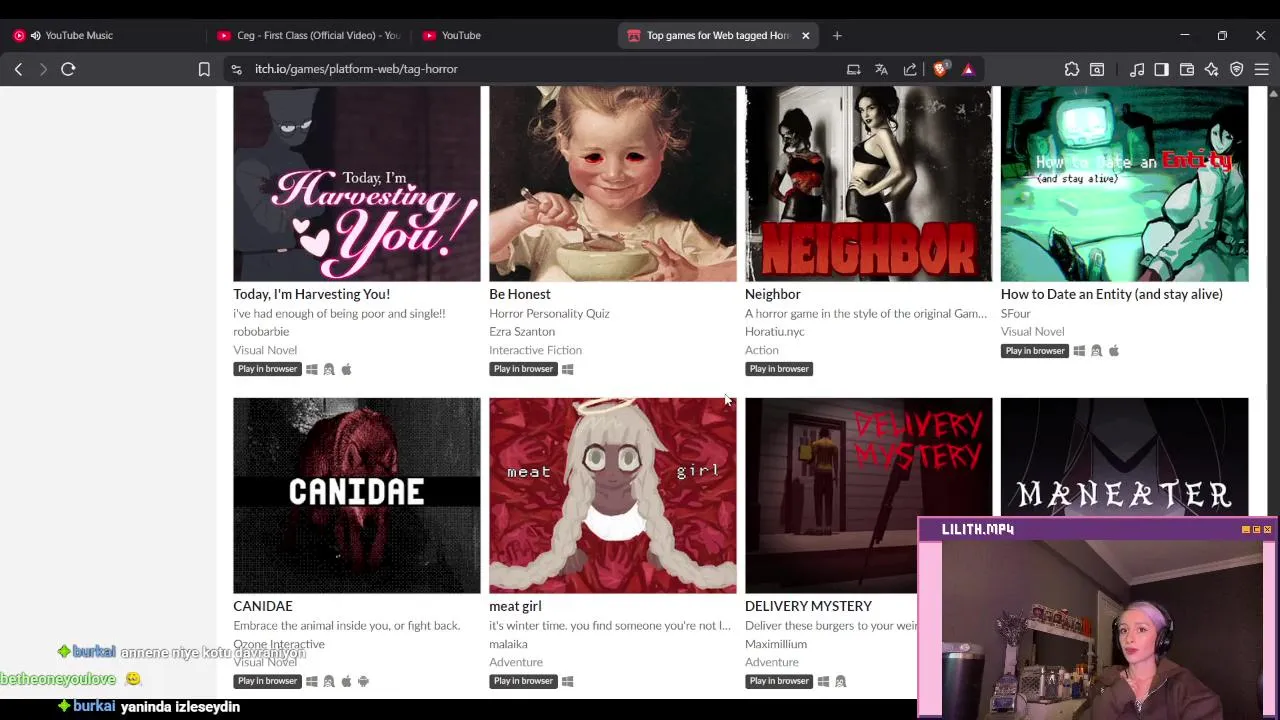Open How to Date an Entity cover
Viewport: 1280px width, 720px height.
tap(1125, 184)
